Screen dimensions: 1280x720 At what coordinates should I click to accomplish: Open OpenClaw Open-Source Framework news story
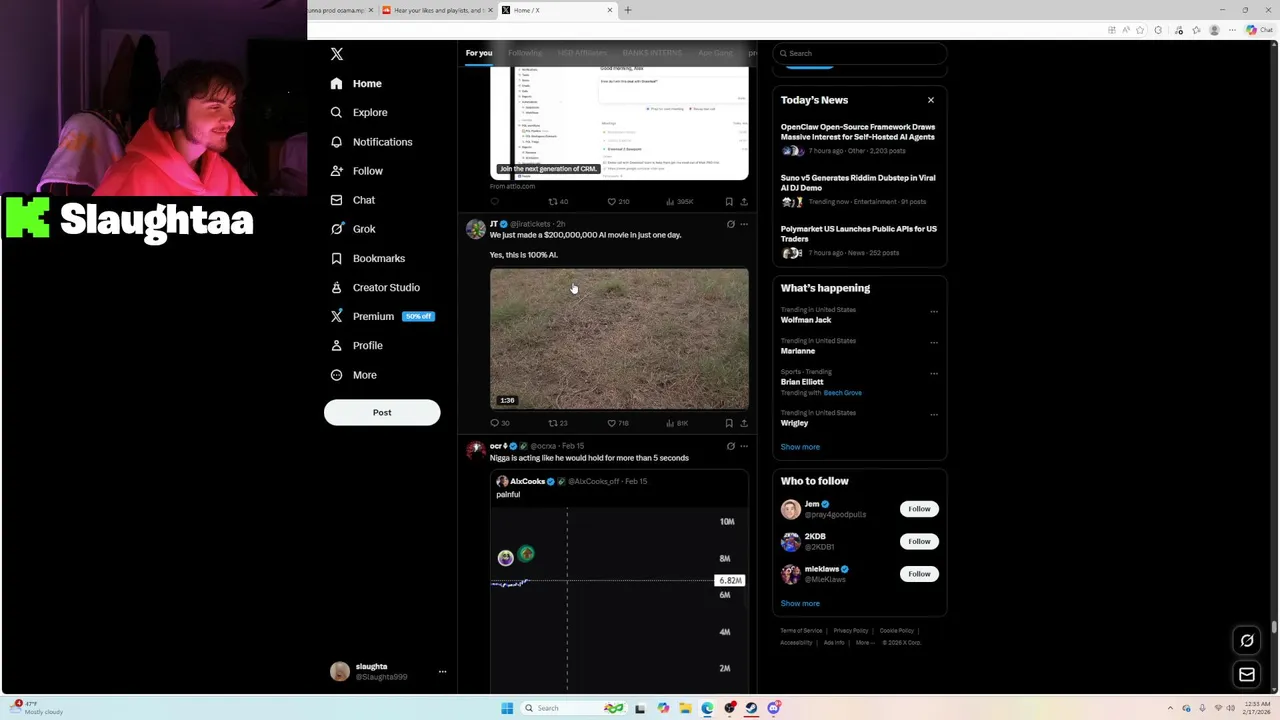tap(858, 138)
